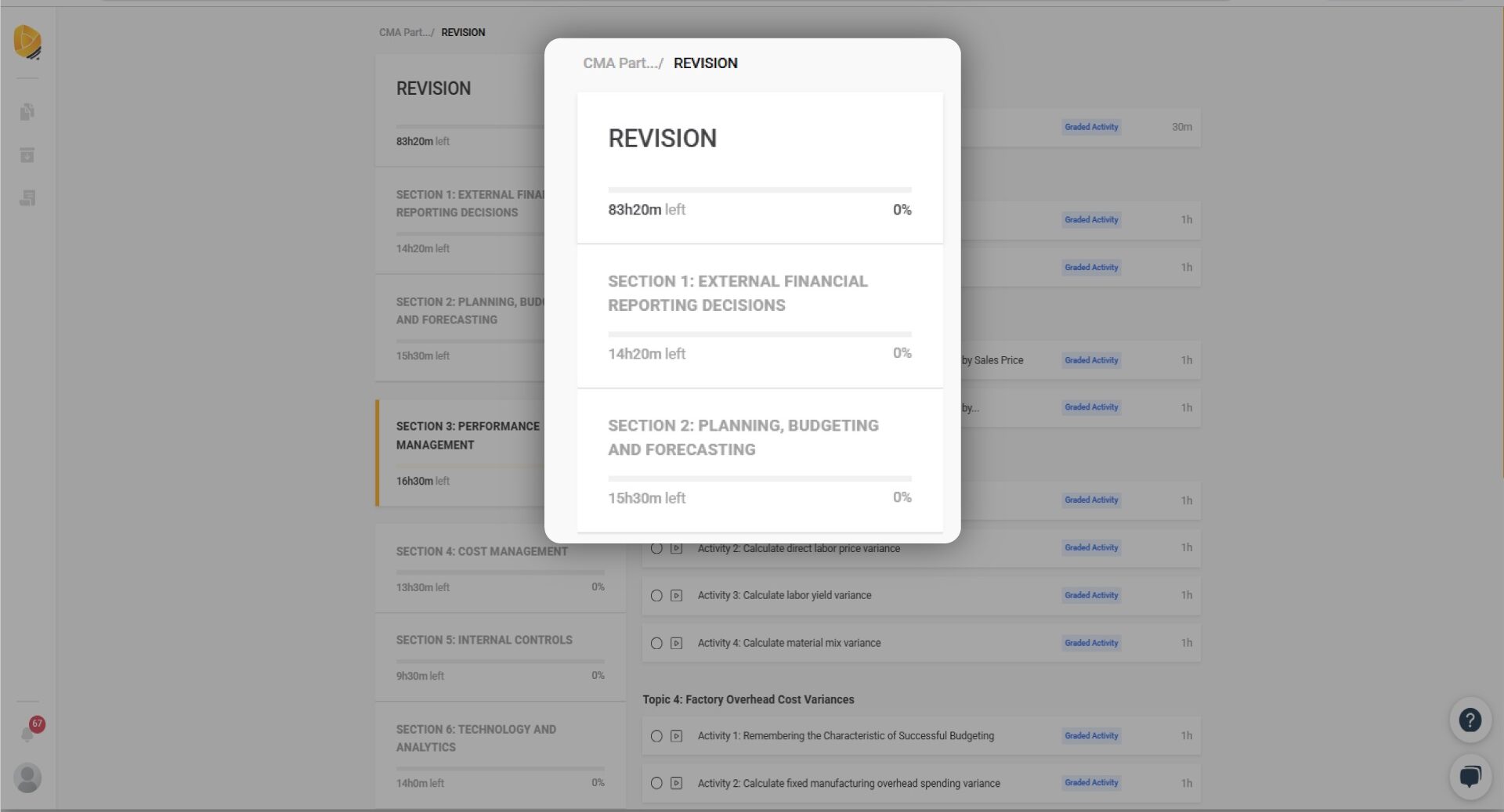Screen dimensions: 1504x812
Task: Click the notifications bell with 67 badge
Action: pos(28,733)
